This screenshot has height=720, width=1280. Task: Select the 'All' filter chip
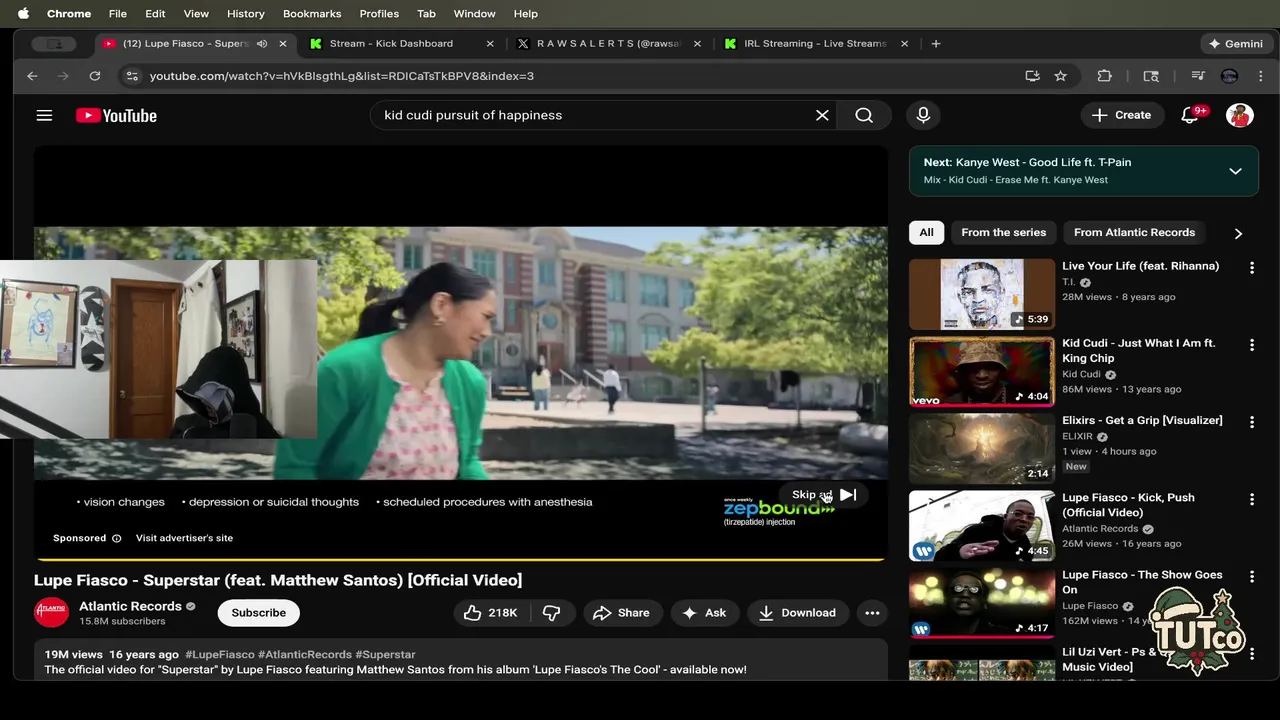[926, 233]
